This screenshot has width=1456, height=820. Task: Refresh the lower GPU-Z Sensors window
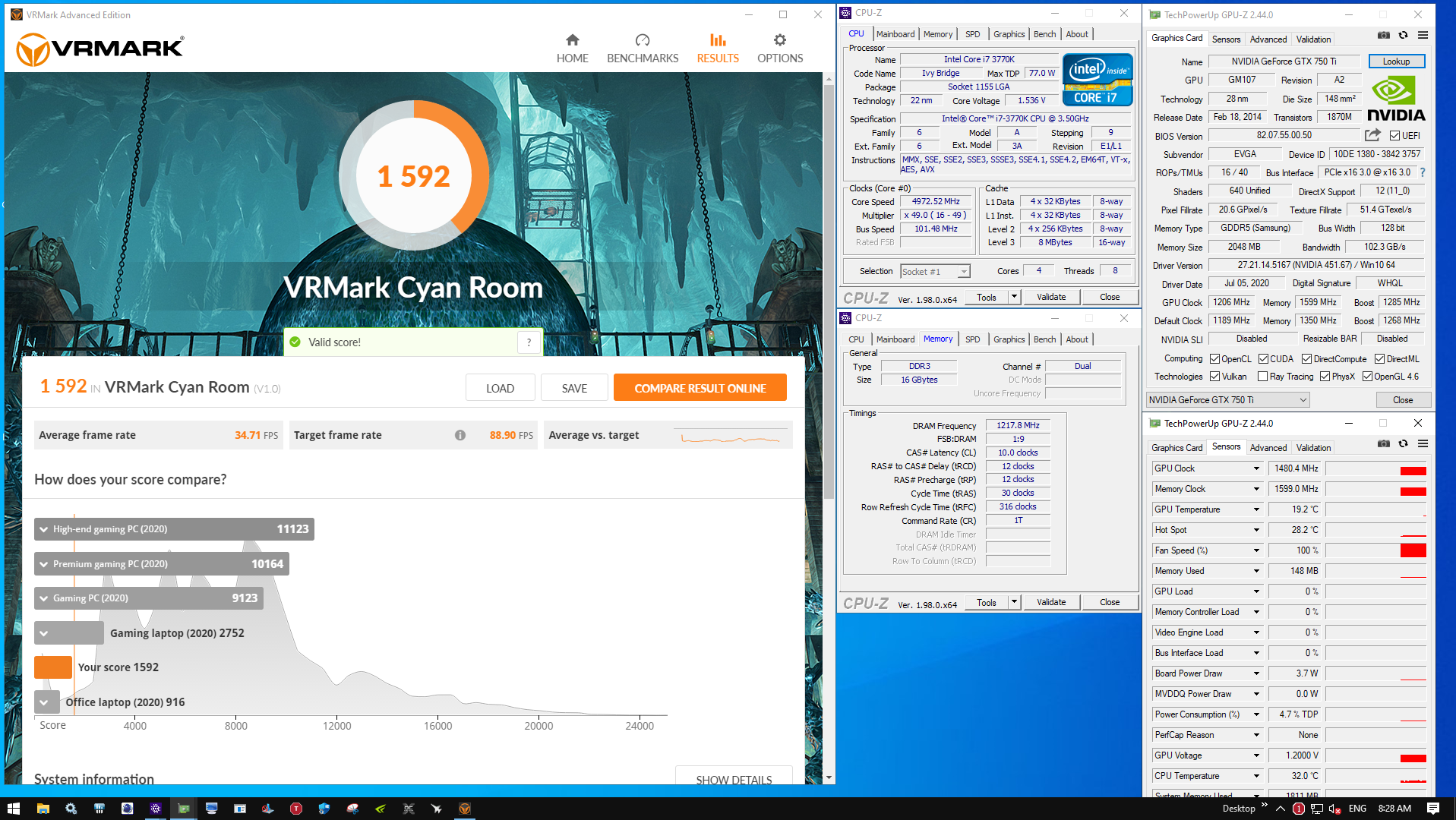click(1404, 443)
